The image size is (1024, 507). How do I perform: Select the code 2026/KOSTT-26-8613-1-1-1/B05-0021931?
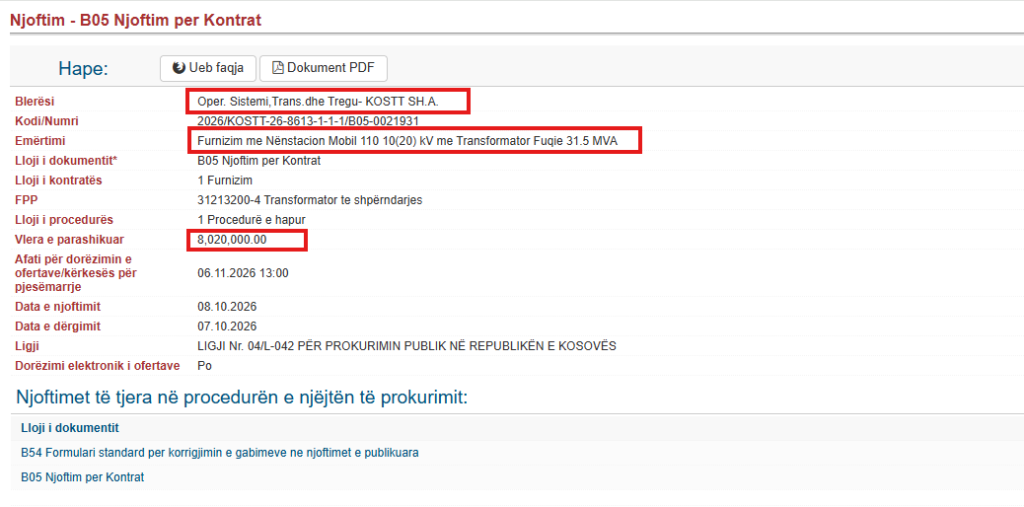coord(308,121)
